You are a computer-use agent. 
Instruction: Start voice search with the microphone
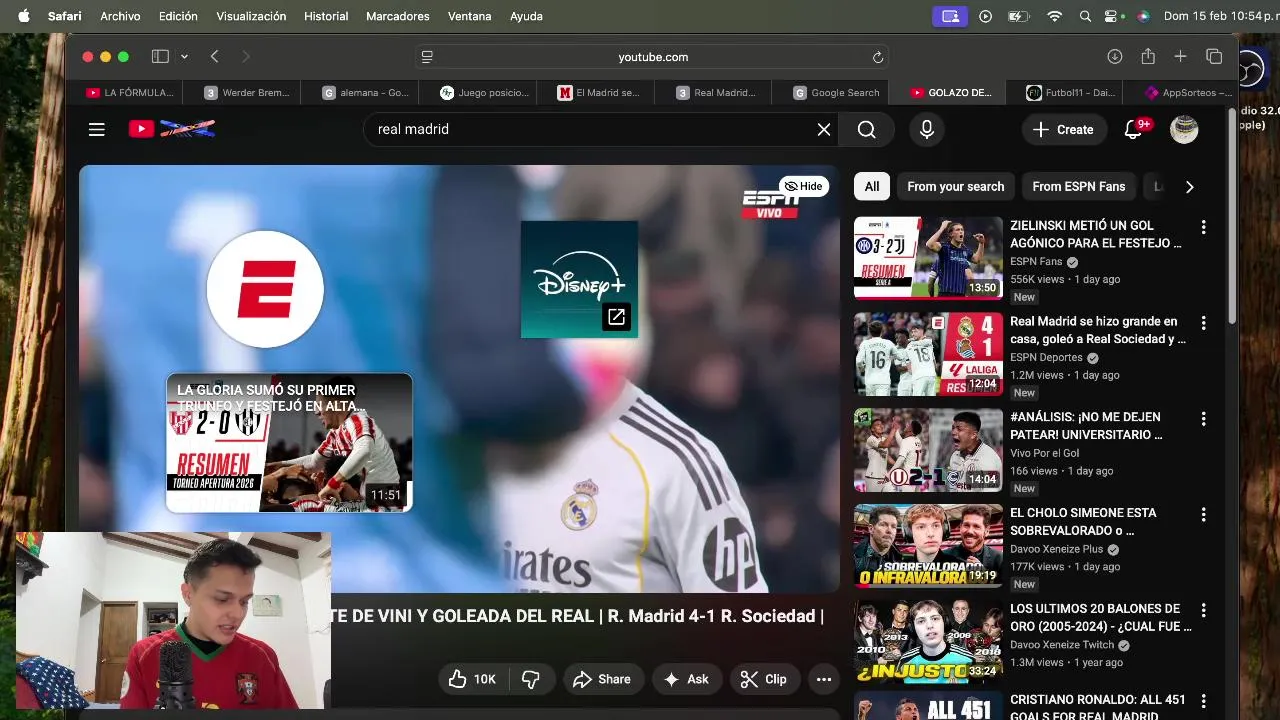point(927,129)
